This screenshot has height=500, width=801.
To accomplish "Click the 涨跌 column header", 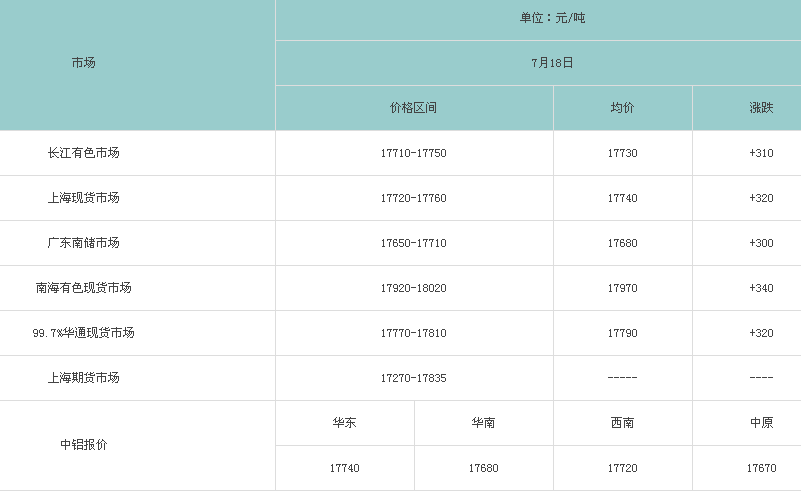I will [761, 108].
